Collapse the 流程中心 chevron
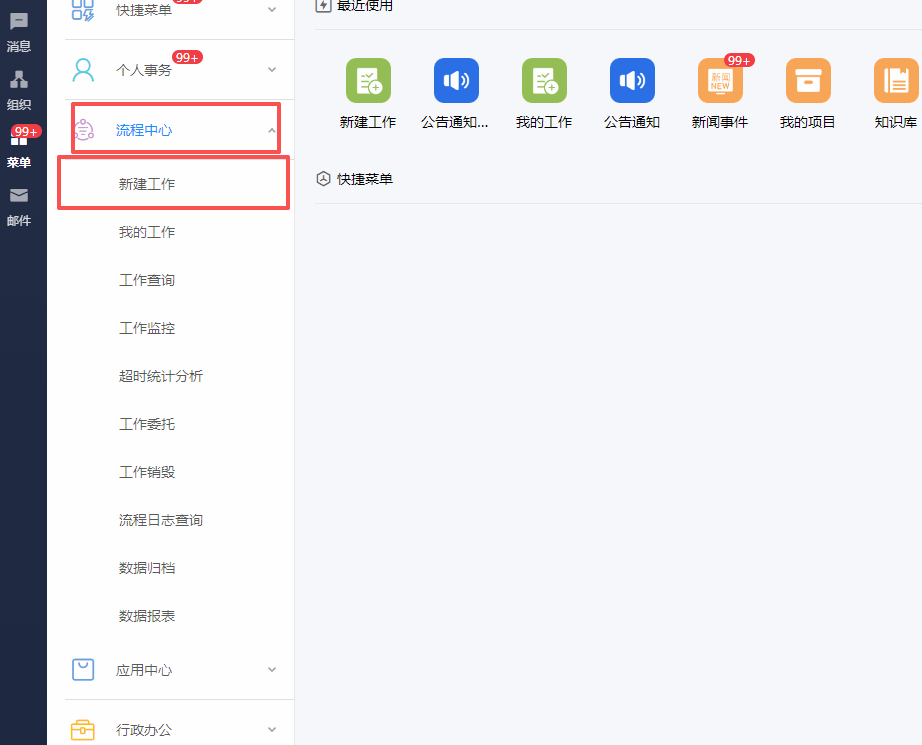 (x=272, y=130)
